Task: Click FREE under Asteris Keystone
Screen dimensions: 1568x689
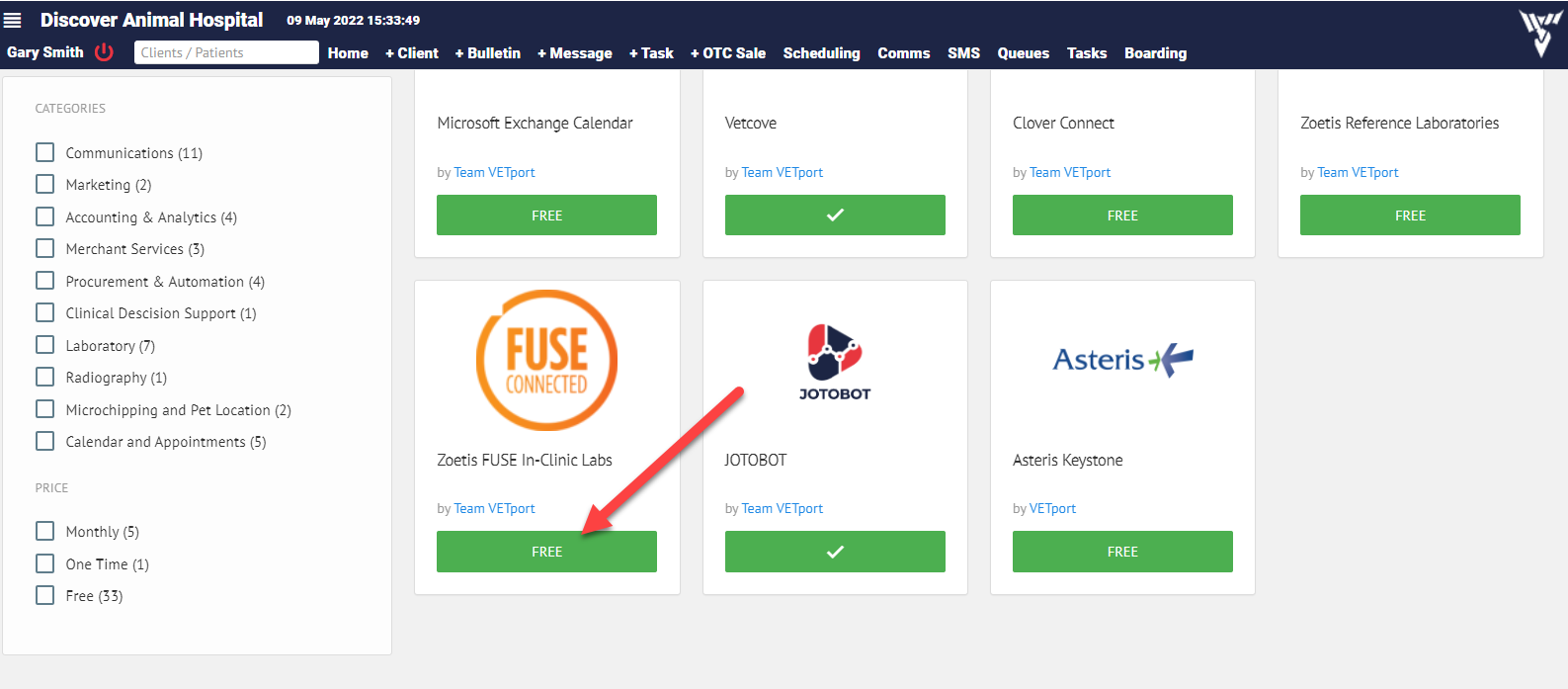Action: coord(1122,552)
